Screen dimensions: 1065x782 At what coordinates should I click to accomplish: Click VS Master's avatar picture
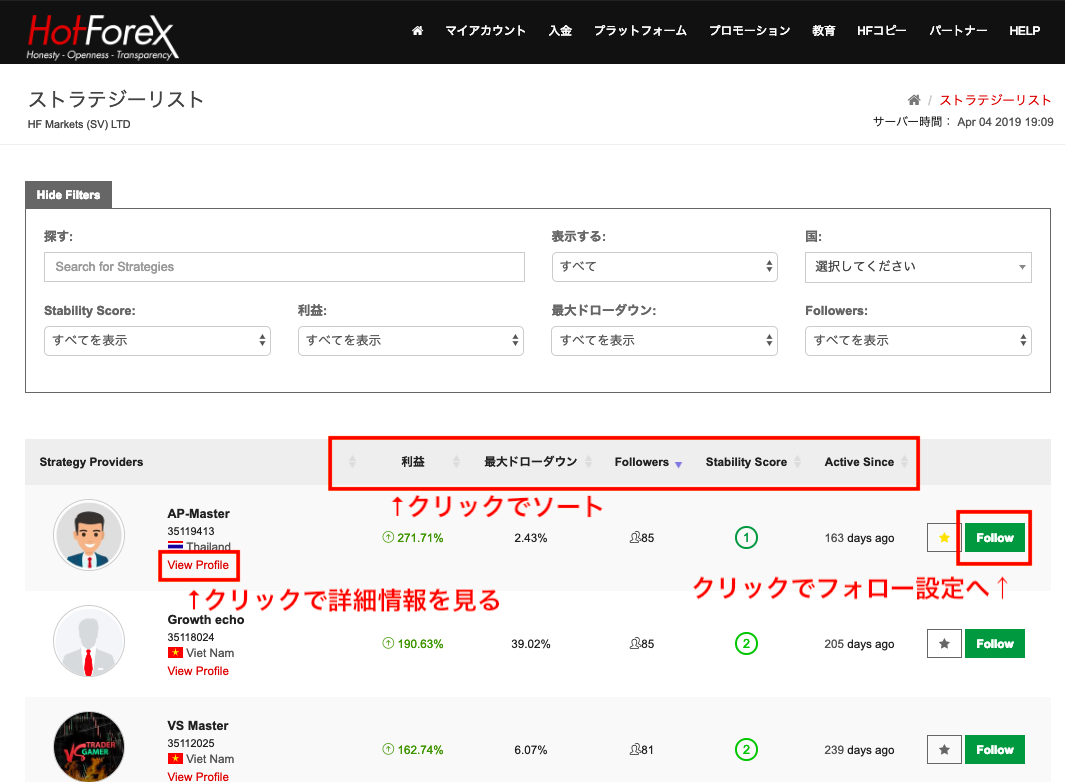tap(89, 747)
